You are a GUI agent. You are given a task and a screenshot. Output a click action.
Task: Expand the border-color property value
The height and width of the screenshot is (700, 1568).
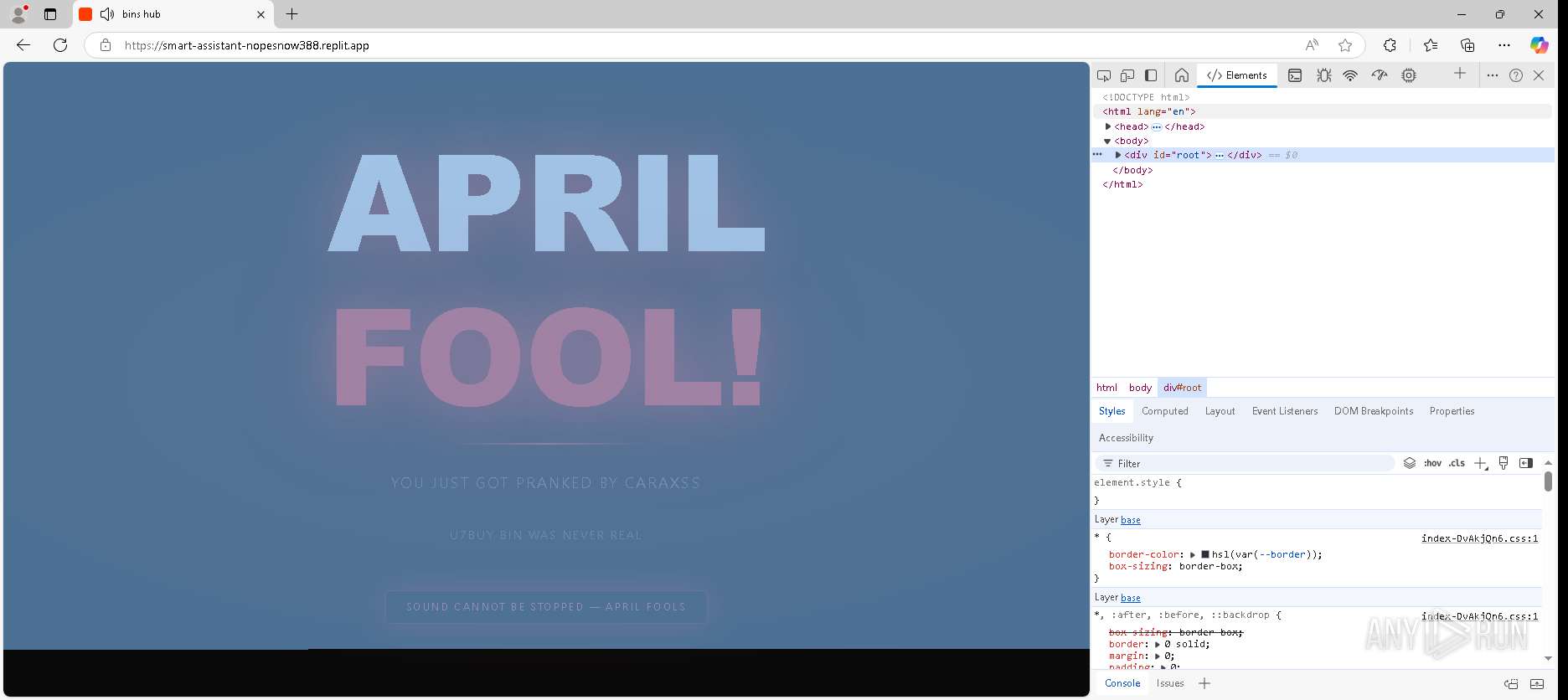[1193, 554]
